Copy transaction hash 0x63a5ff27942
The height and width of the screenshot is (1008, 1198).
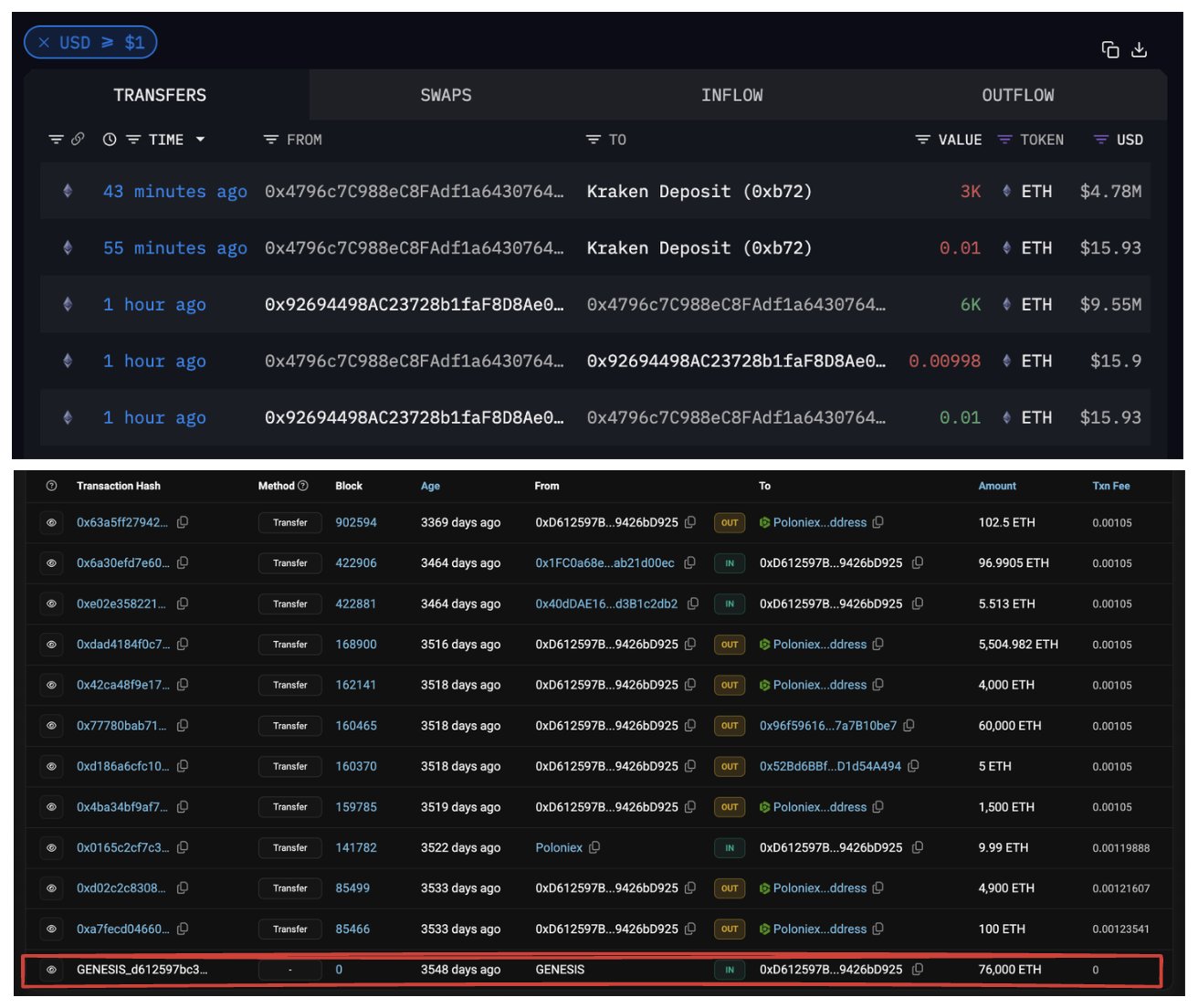click(183, 522)
